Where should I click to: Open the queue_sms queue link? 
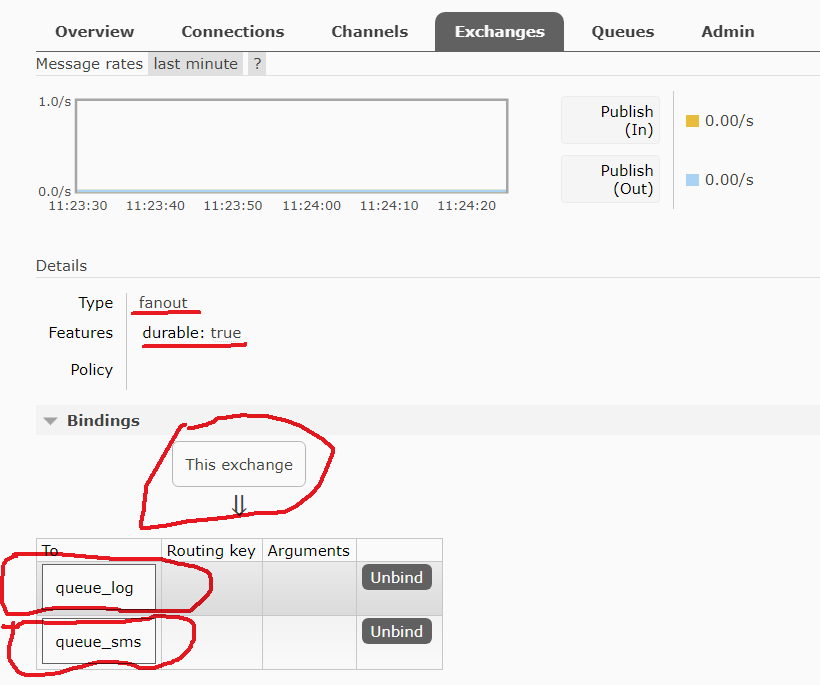tap(98, 642)
